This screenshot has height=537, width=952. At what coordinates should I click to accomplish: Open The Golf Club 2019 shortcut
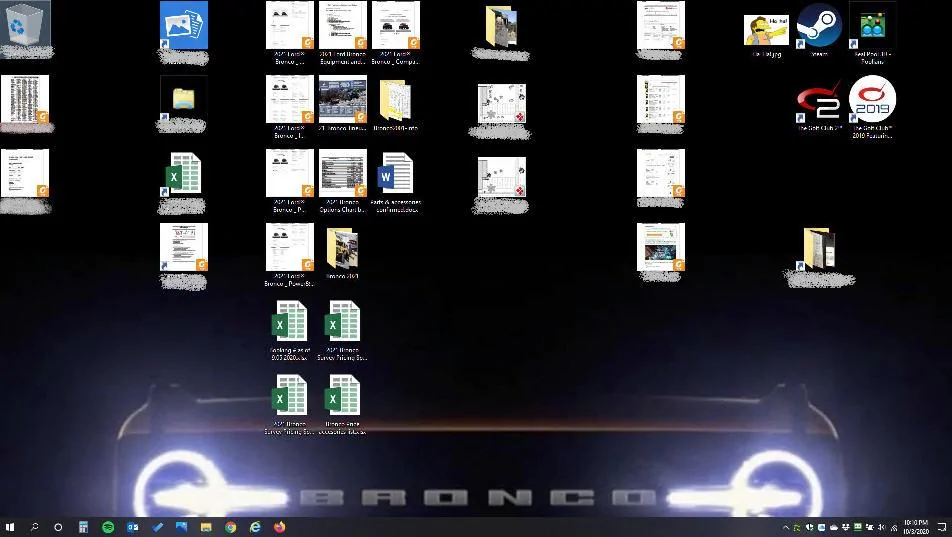[x=872, y=104]
